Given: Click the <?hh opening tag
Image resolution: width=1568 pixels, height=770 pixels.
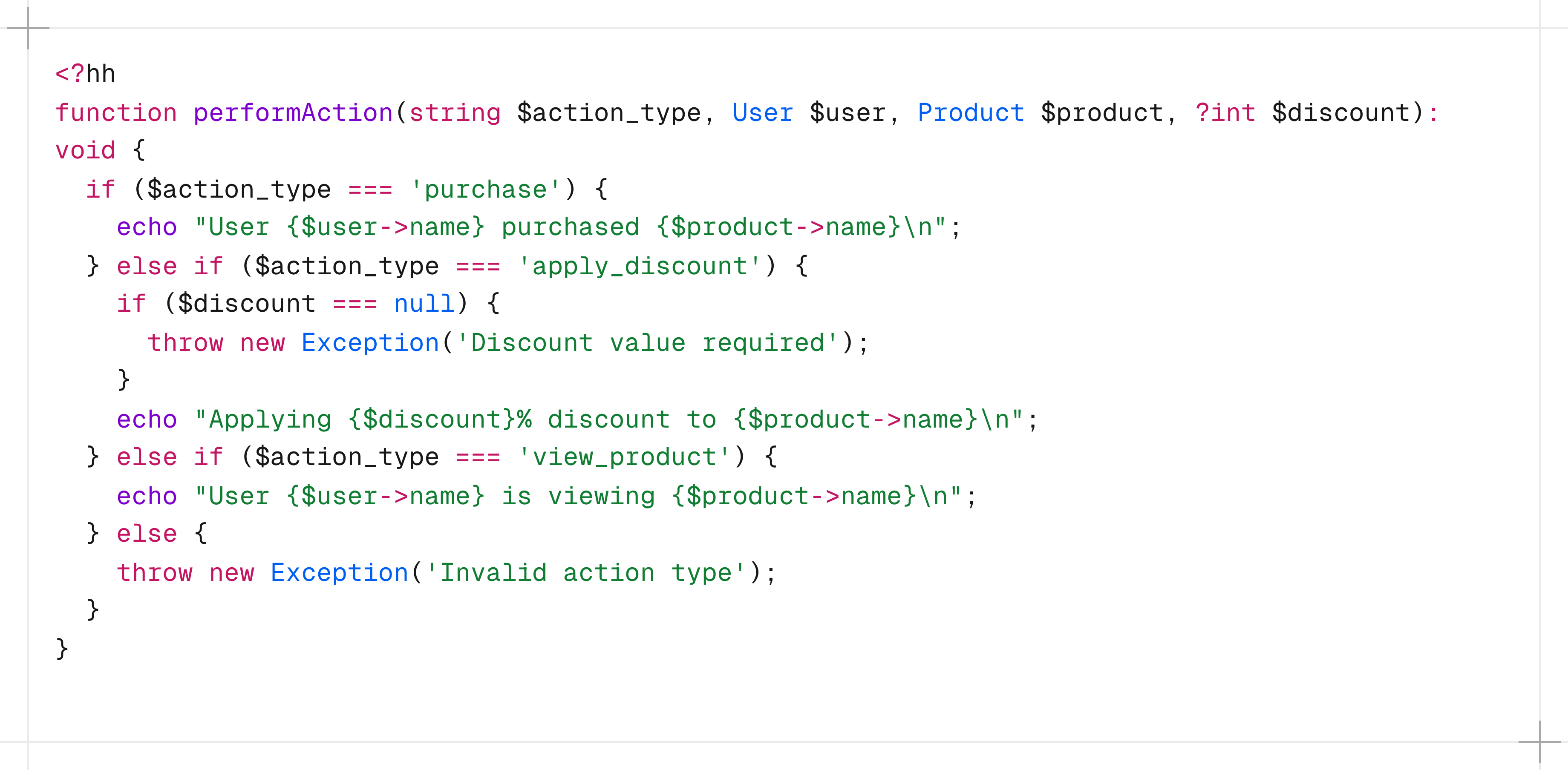Looking at the screenshot, I should (x=85, y=74).
